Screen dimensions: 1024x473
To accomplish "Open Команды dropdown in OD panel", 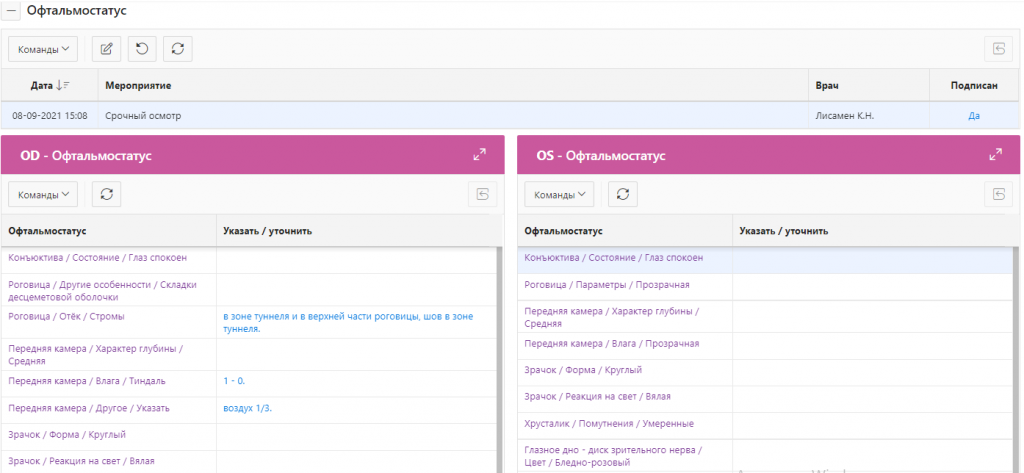I will click(43, 194).
